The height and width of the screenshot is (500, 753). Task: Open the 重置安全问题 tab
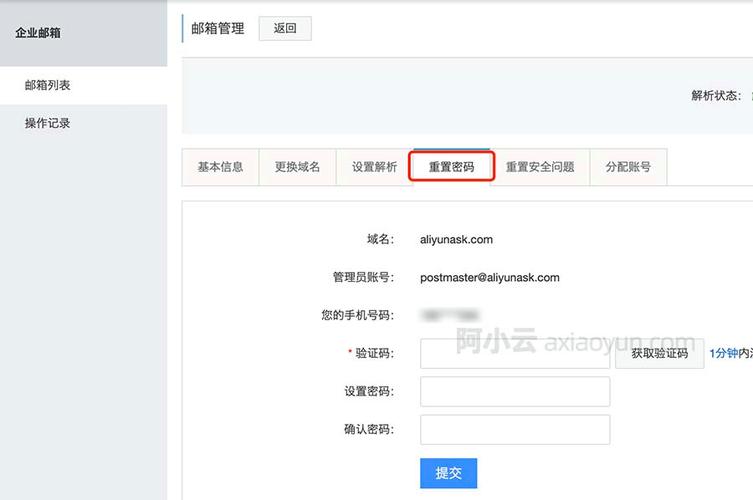click(x=540, y=167)
